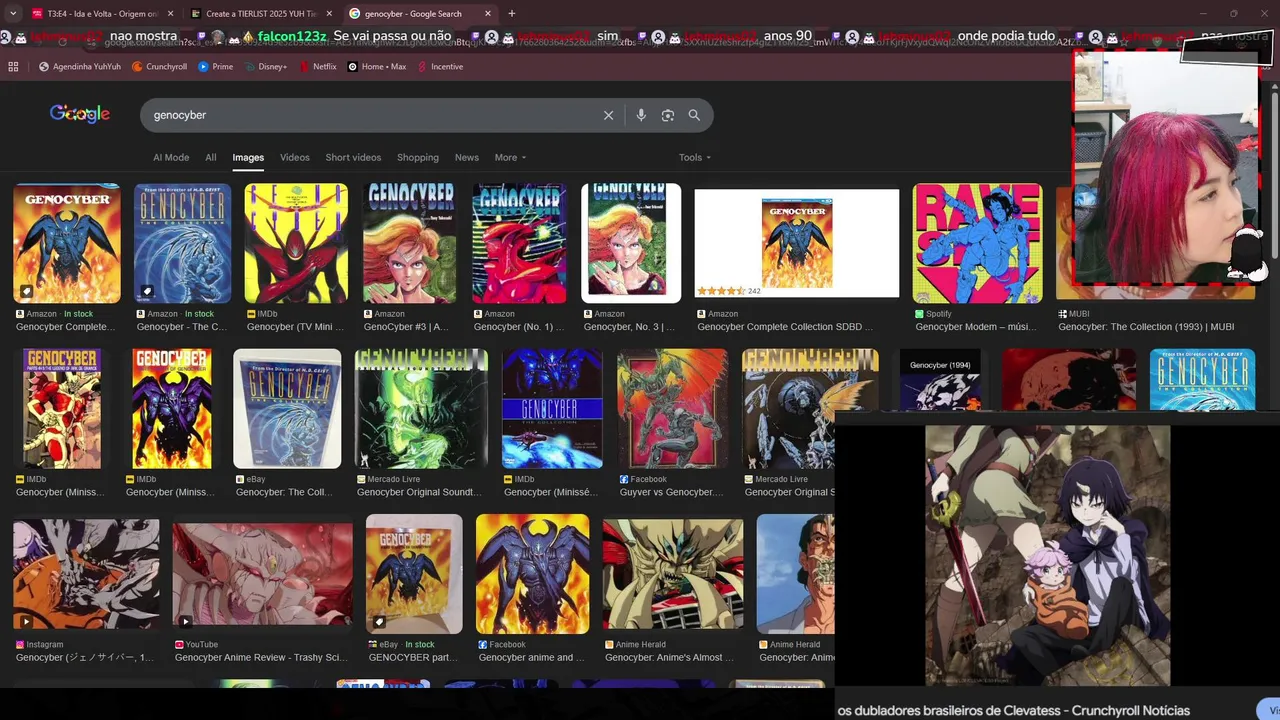Close the Create a TIERLIST 2025 tab

[x=329, y=14]
